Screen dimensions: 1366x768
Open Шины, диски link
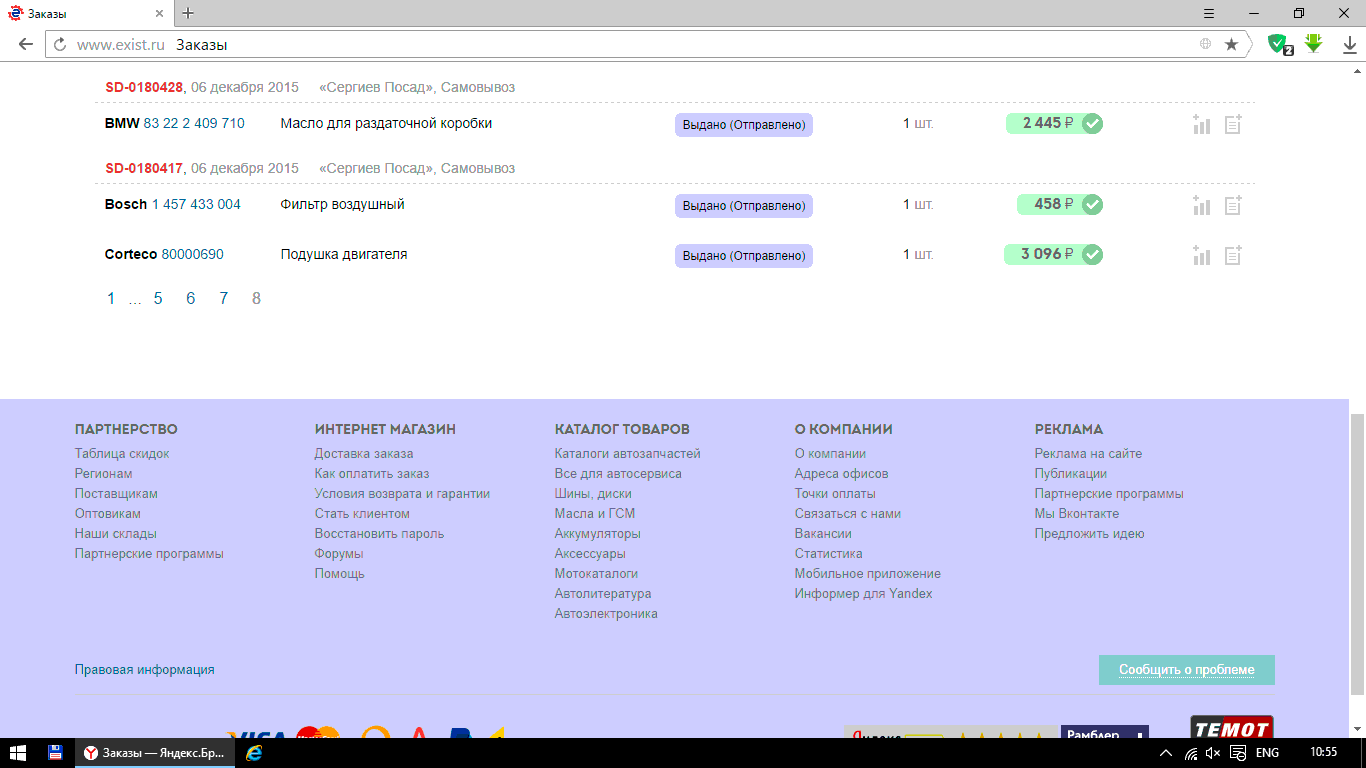[x=593, y=493]
